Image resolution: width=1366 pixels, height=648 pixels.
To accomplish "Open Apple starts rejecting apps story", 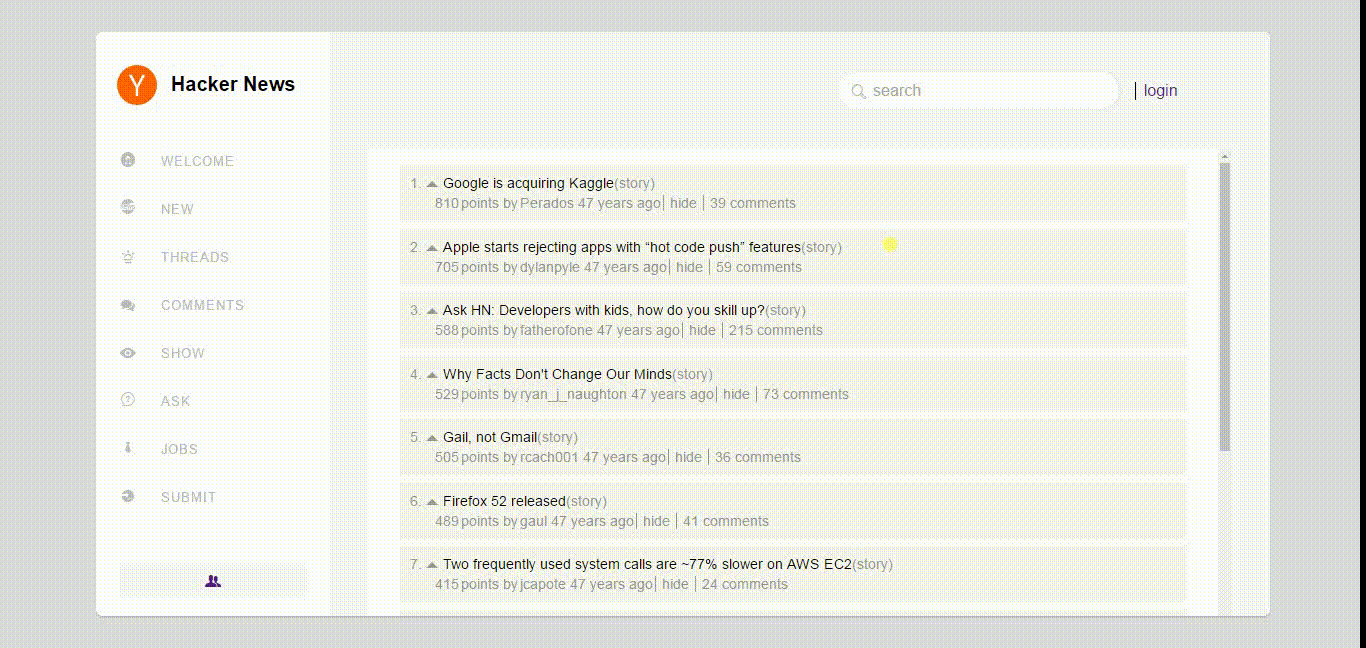I will coord(622,247).
